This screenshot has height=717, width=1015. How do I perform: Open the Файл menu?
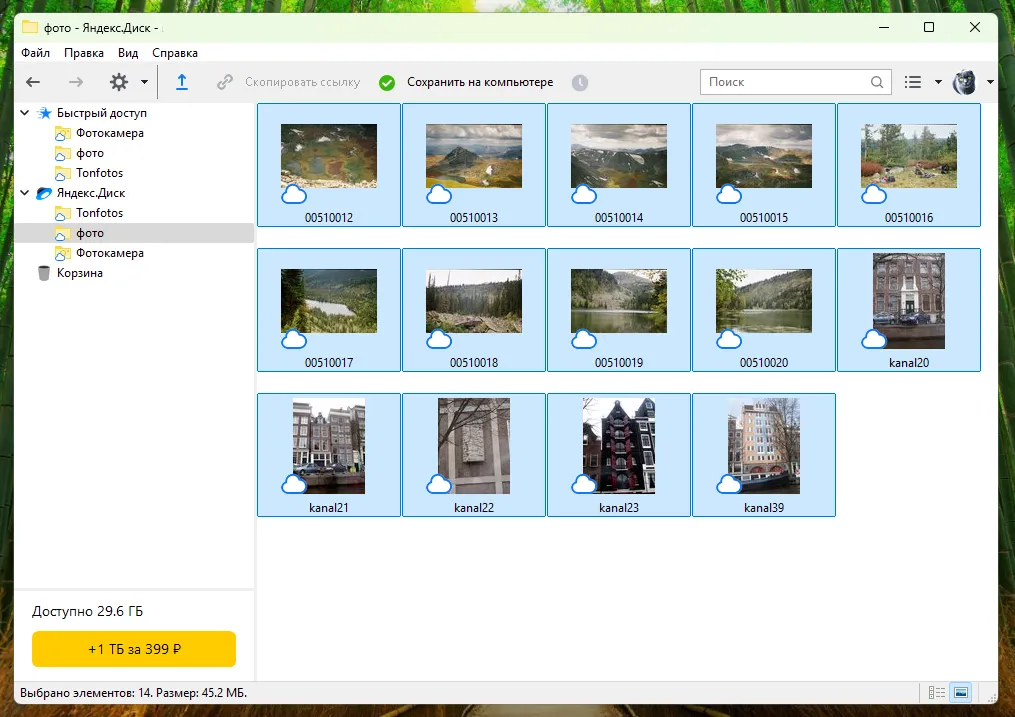coord(35,53)
